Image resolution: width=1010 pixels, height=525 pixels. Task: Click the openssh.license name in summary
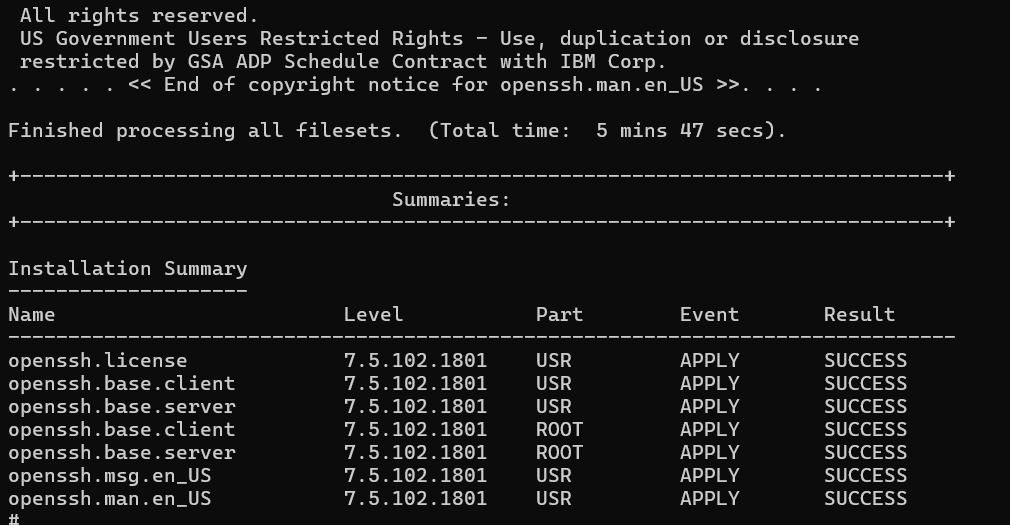click(97, 361)
